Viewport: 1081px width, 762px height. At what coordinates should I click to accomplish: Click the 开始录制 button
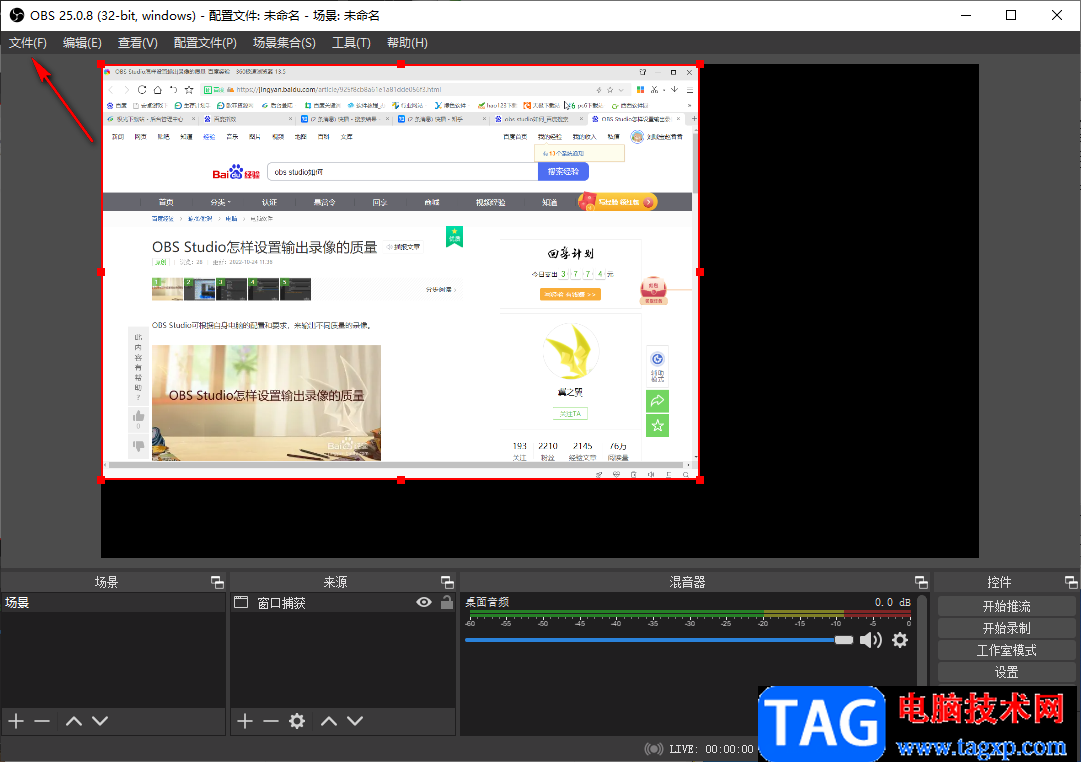pos(1006,628)
